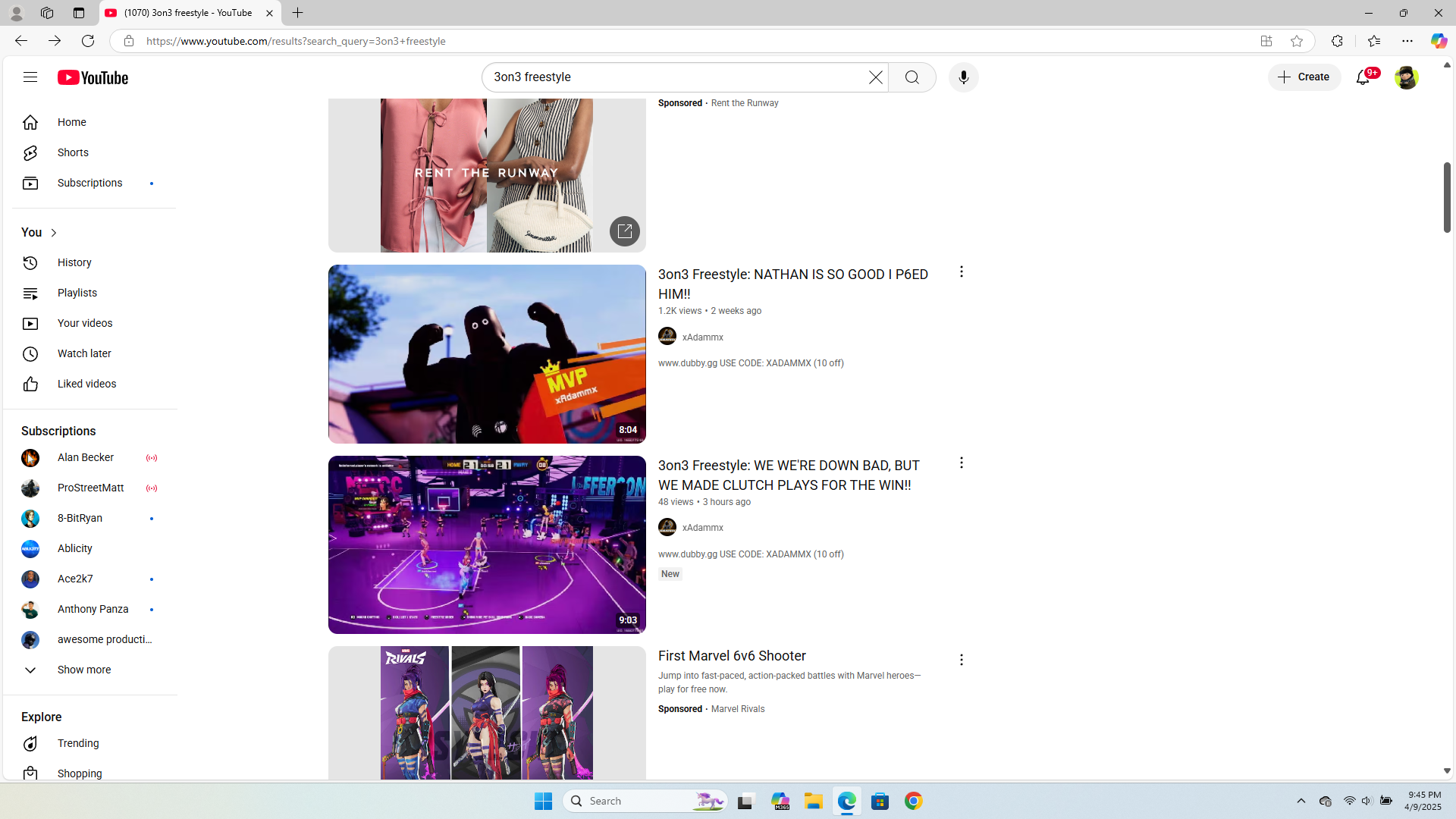Open the Anthony Panza subscription channel
This screenshot has height=819, width=1456.
(88, 609)
